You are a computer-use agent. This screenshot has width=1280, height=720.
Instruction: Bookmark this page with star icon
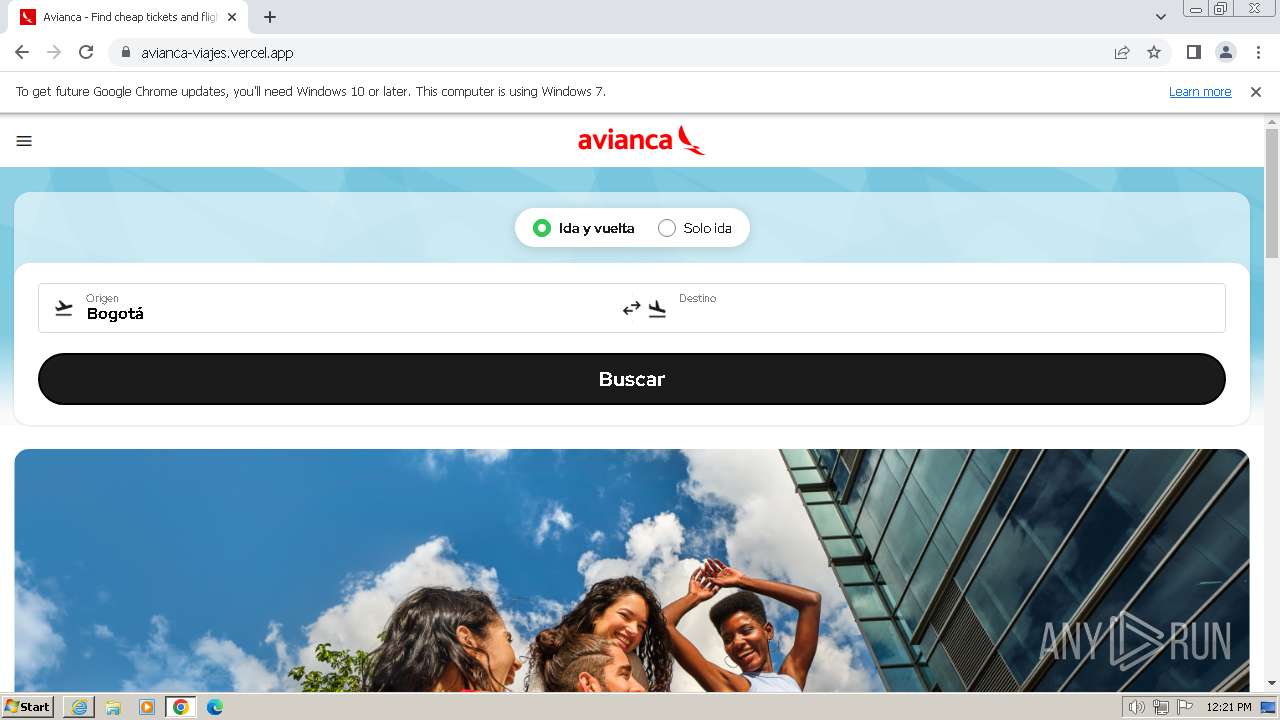coord(1154,53)
